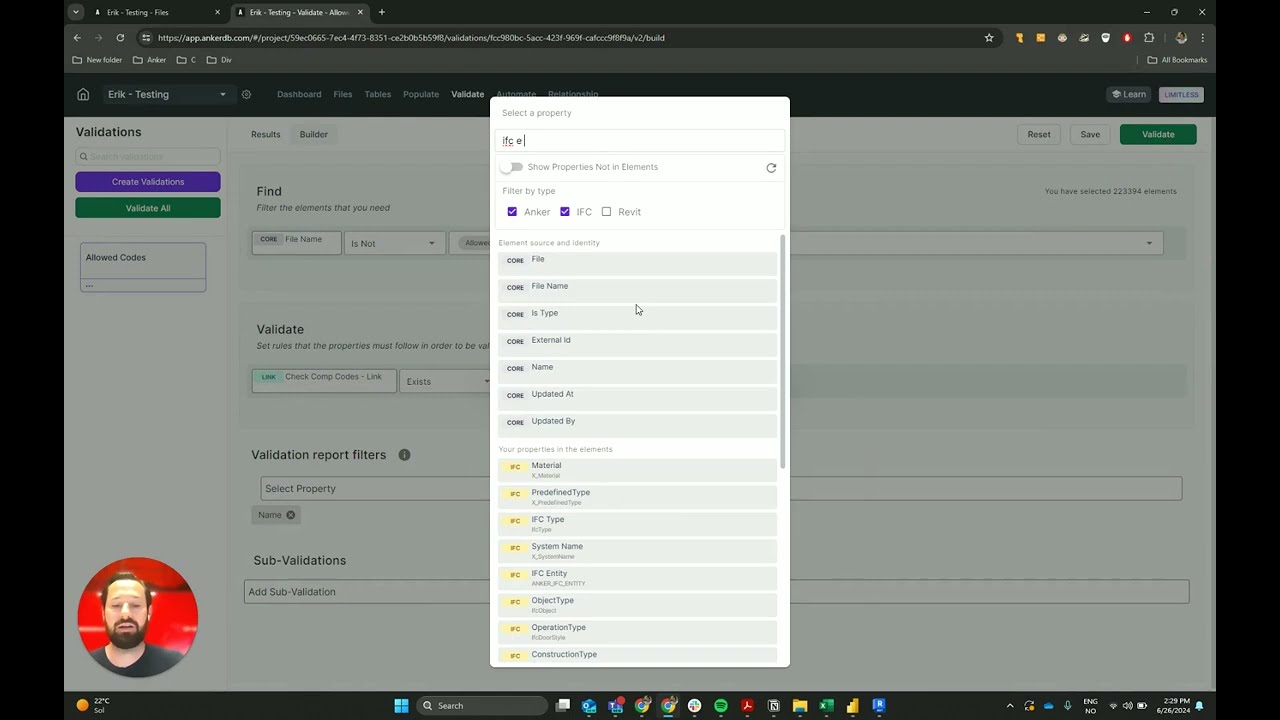The height and width of the screenshot is (720, 1280).
Task: Open the Chrome tab search chevron
Action: [x=75, y=12]
